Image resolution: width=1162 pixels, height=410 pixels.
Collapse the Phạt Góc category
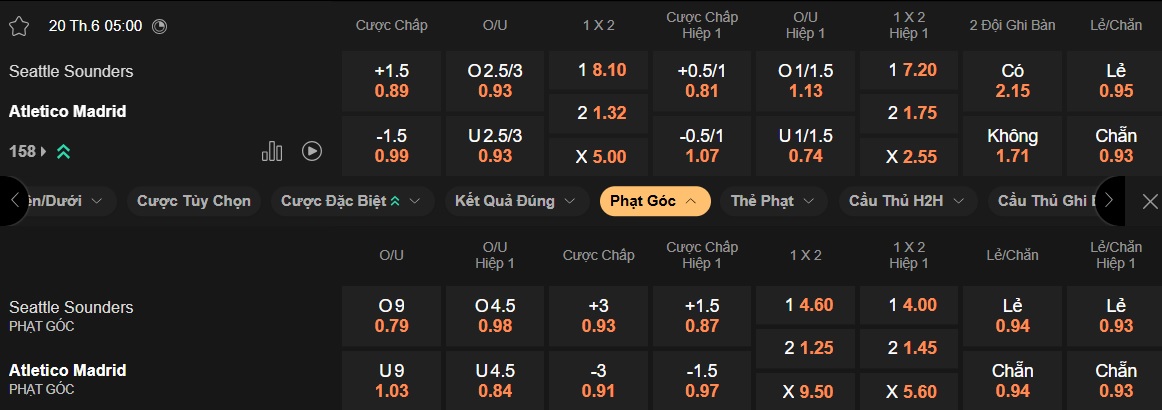point(655,201)
